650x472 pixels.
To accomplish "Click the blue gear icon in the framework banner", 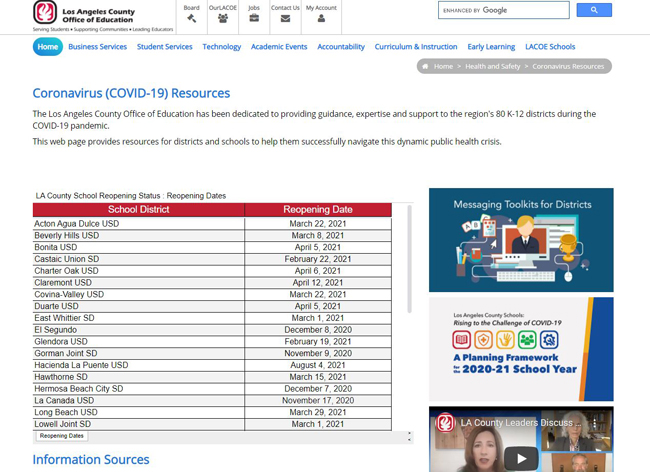I will pos(549,340).
